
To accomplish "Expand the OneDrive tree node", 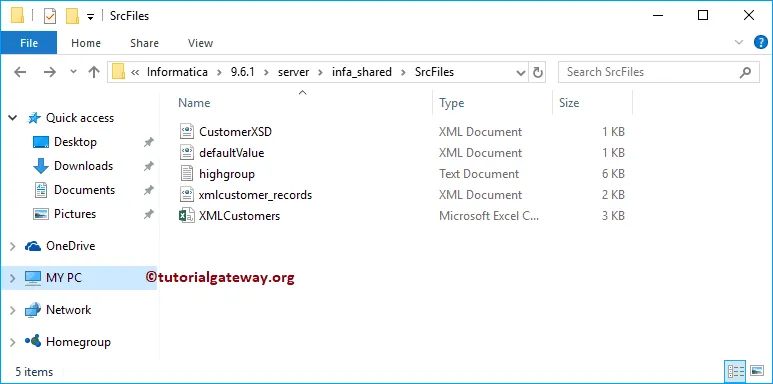I will tap(13, 246).
